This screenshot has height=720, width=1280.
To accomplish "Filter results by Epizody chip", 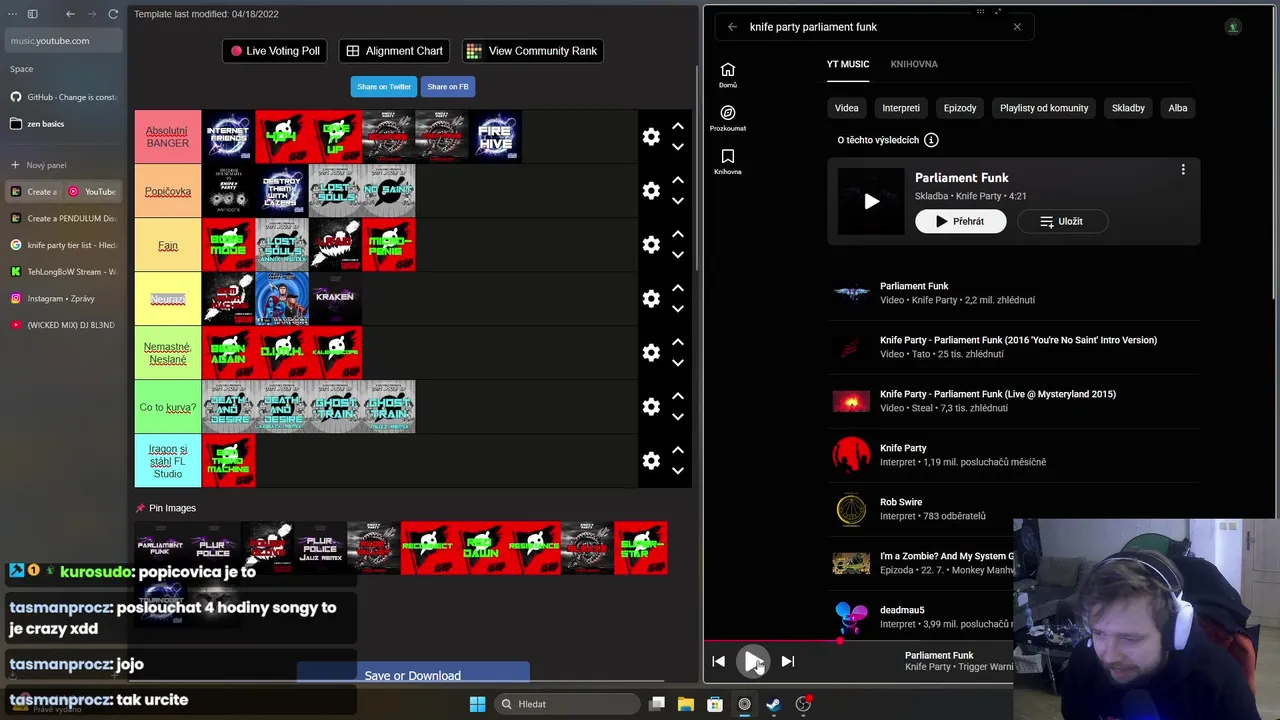I will (x=960, y=108).
